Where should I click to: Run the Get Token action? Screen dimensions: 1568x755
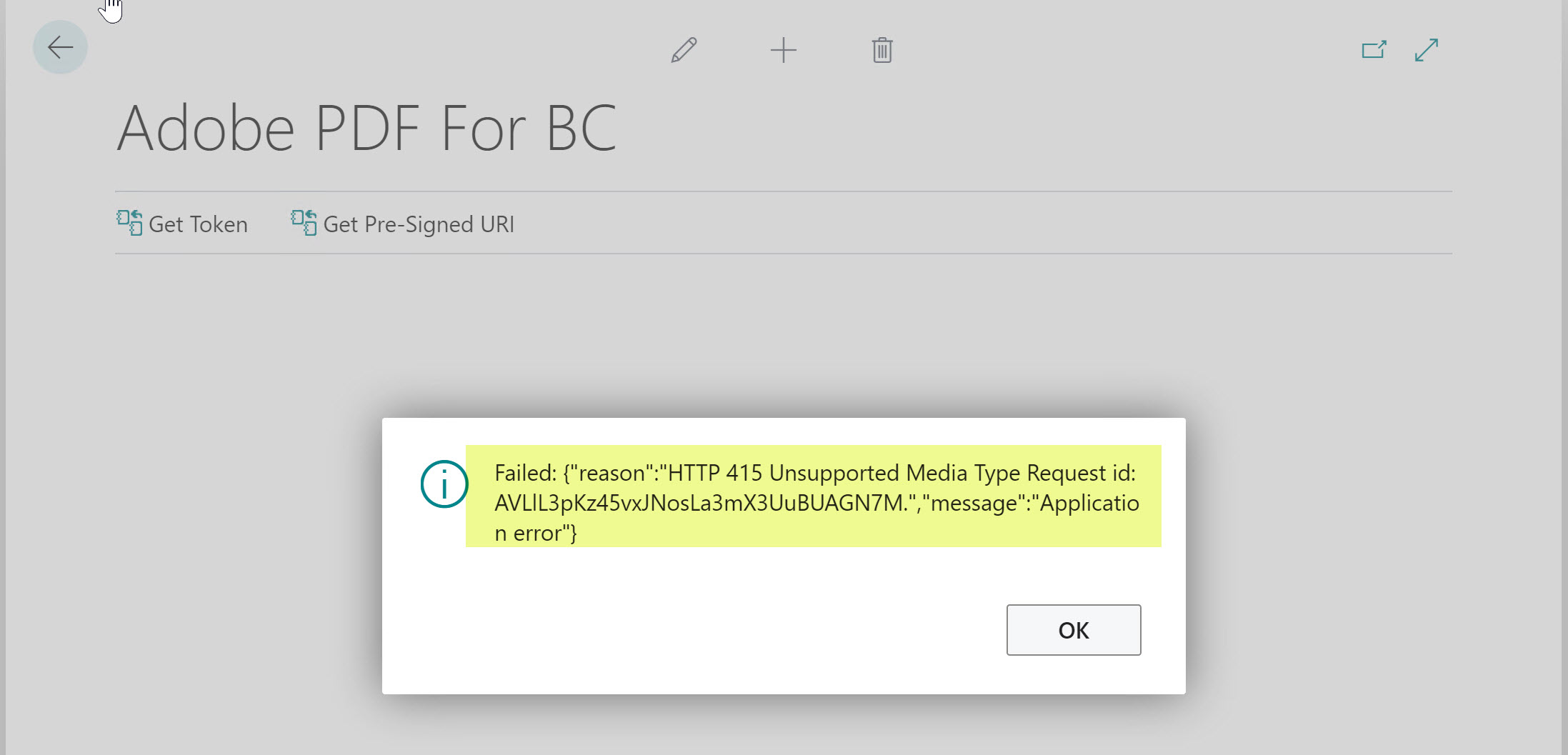[x=198, y=224]
